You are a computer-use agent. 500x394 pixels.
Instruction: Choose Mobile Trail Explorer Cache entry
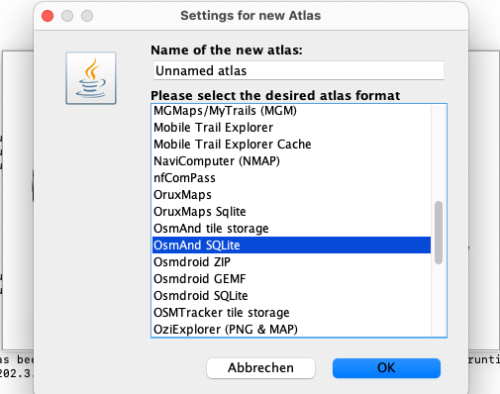292,144
